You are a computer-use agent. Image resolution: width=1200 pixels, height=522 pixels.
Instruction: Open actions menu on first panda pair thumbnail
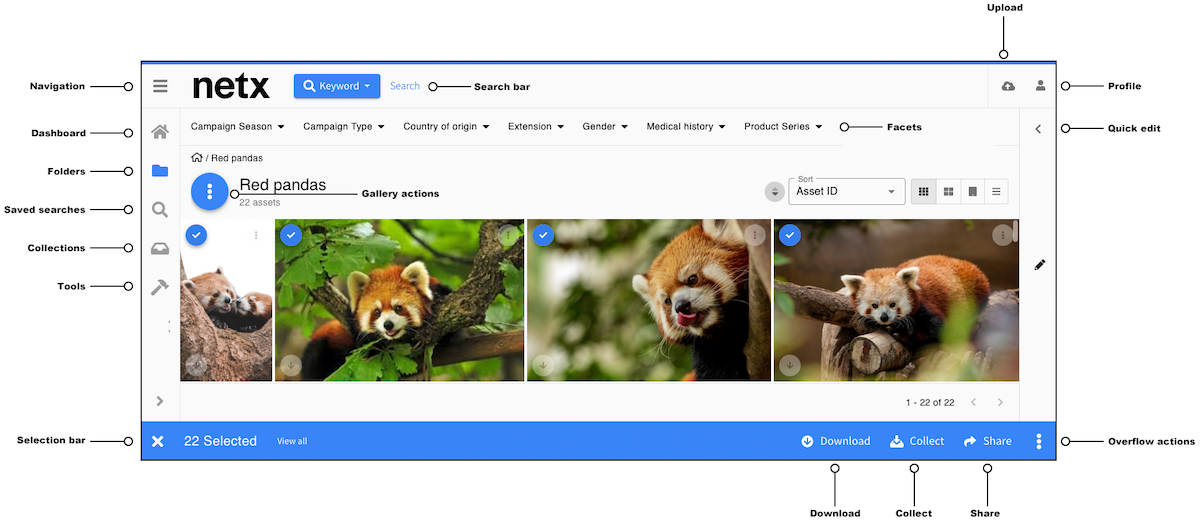click(256, 235)
